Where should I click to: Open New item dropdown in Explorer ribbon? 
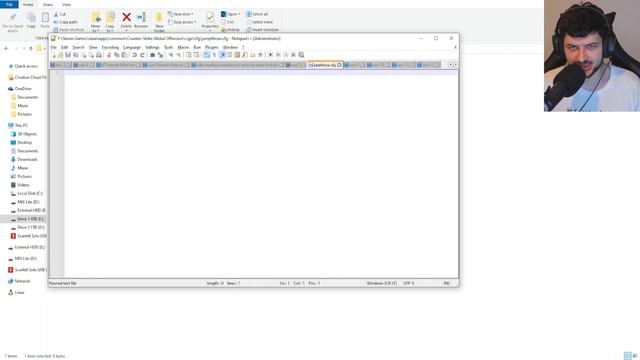[x=181, y=14]
